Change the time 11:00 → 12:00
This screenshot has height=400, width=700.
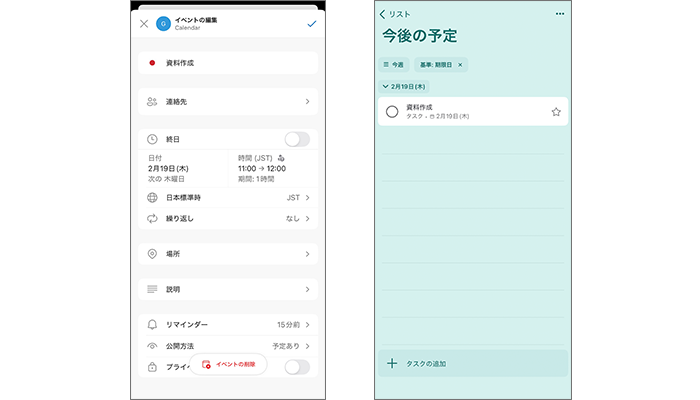pyautogui.click(x=262, y=168)
